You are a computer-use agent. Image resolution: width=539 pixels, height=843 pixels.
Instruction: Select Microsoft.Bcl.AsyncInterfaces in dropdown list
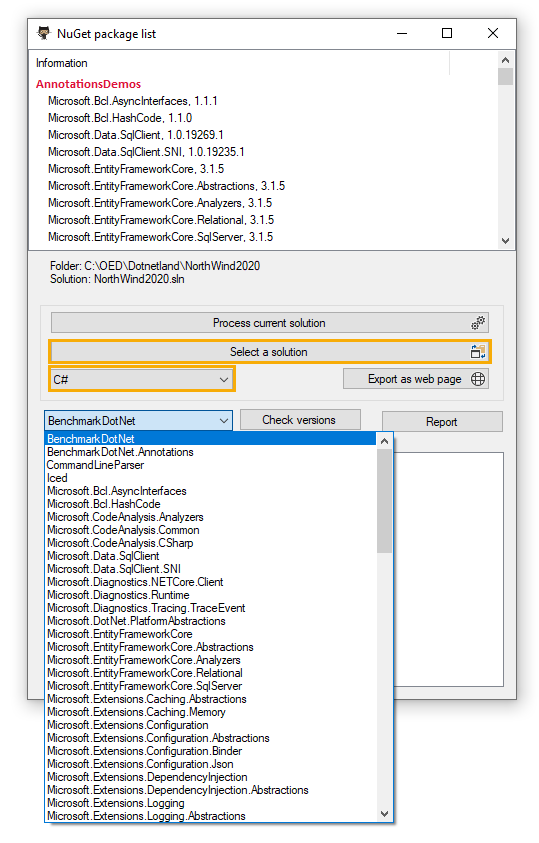tap(211, 491)
